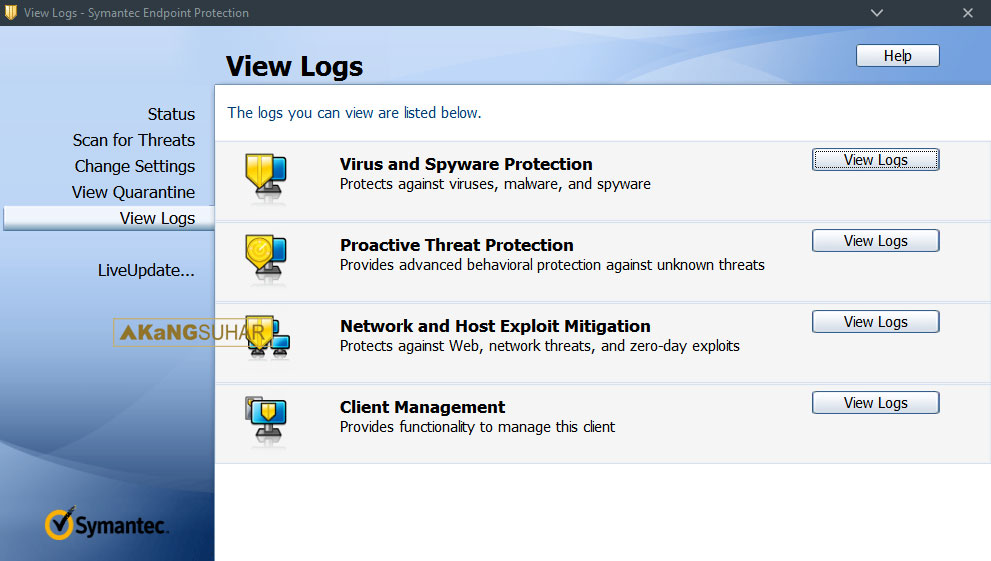Open the title bar chevron dropdown
Screen dimensions: 991x561
tap(877, 13)
